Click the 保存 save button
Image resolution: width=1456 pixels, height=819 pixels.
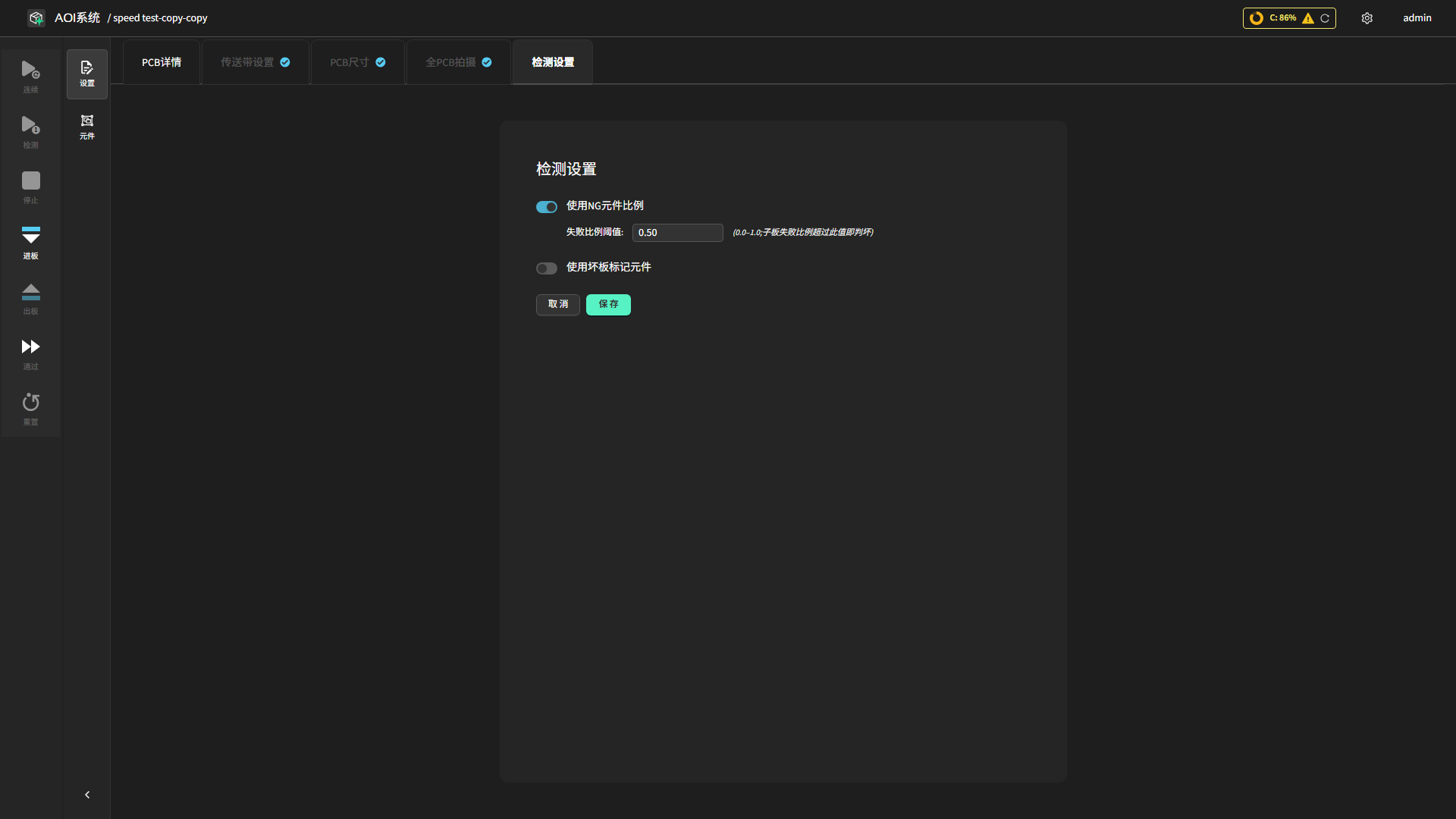point(608,305)
